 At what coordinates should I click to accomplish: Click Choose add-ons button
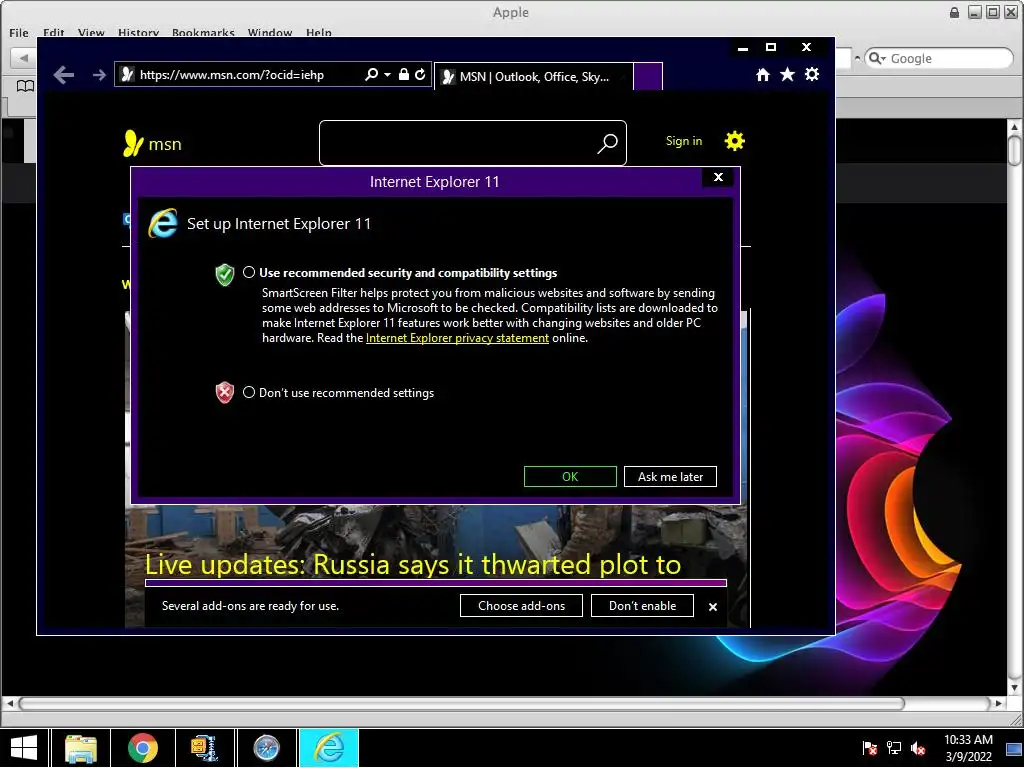pos(521,605)
